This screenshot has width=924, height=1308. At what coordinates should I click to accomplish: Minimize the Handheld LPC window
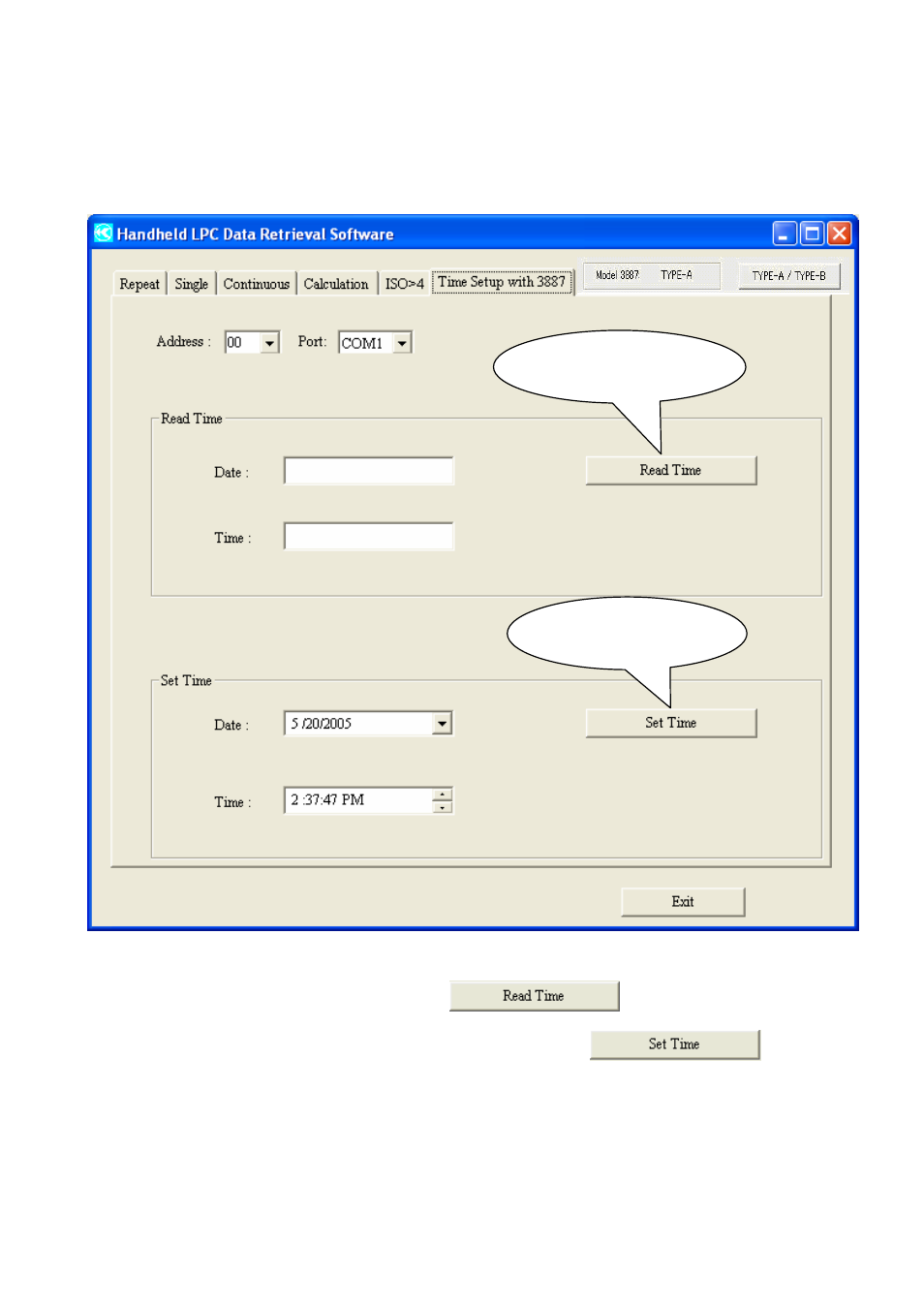(x=785, y=234)
